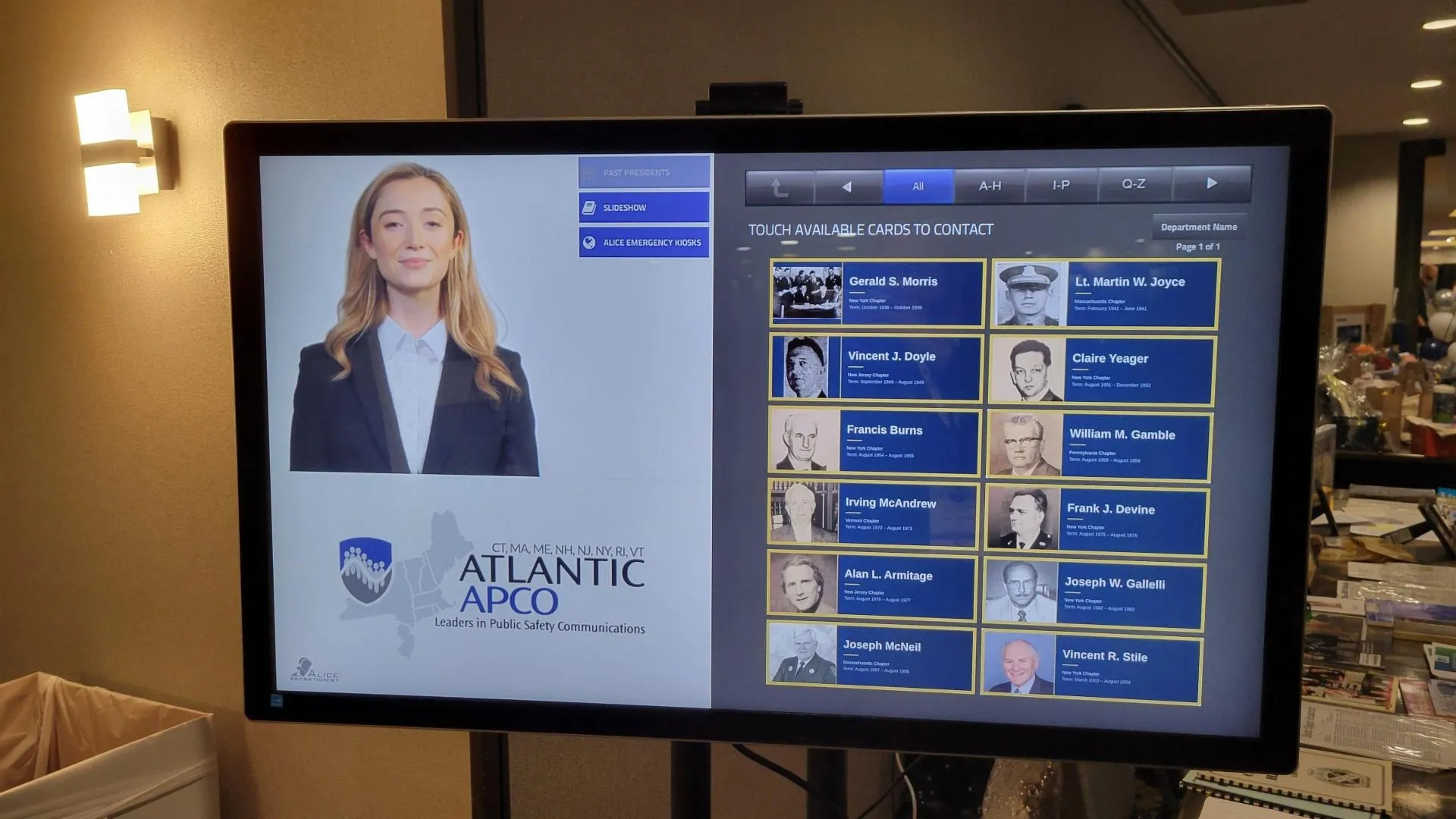Tap Lt. Martin W. Joyce portrait thumbnail
This screenshot has width=1456, height=819.
pyautogui.click(x=1031, y=294)
